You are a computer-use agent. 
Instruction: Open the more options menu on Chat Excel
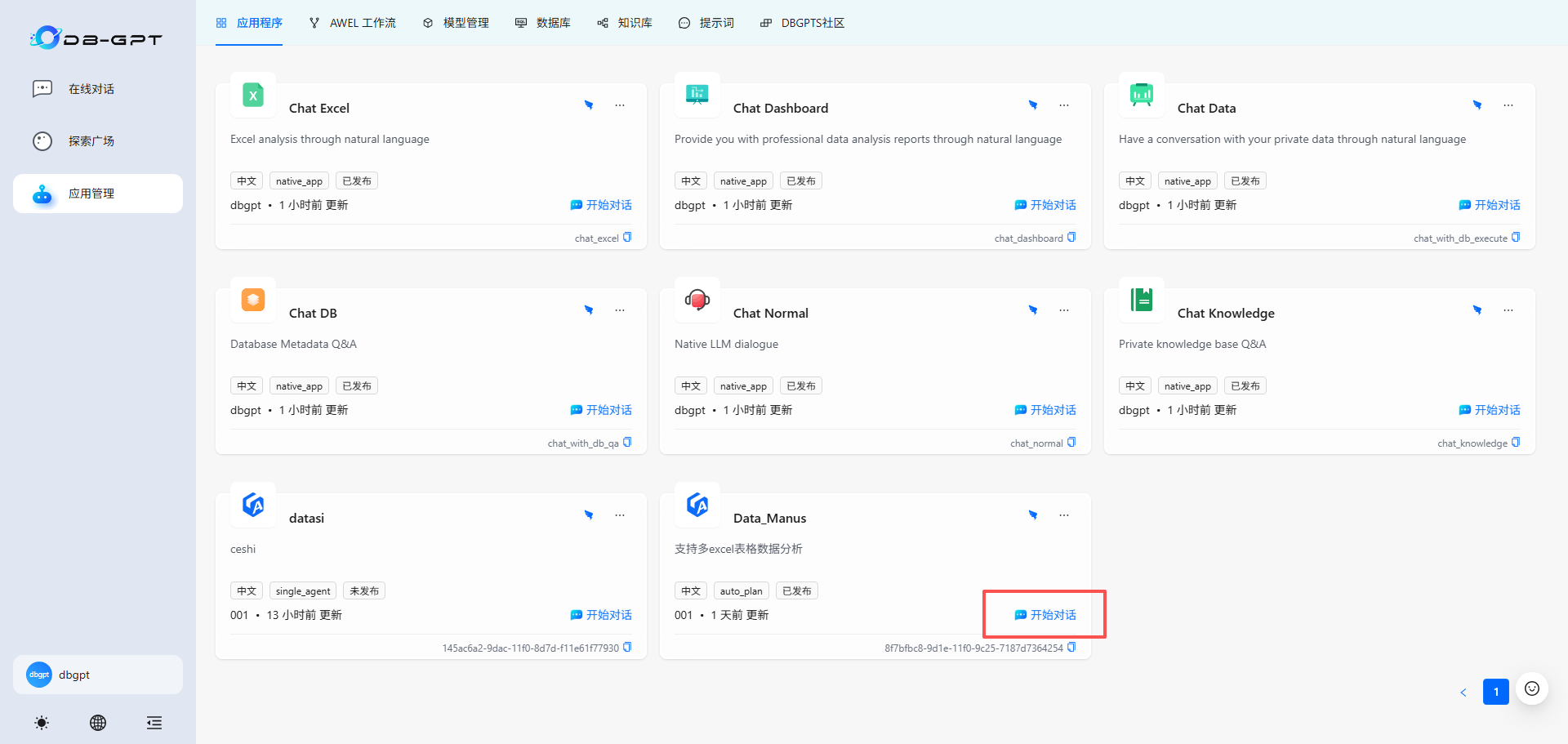[x=620, y=105]
